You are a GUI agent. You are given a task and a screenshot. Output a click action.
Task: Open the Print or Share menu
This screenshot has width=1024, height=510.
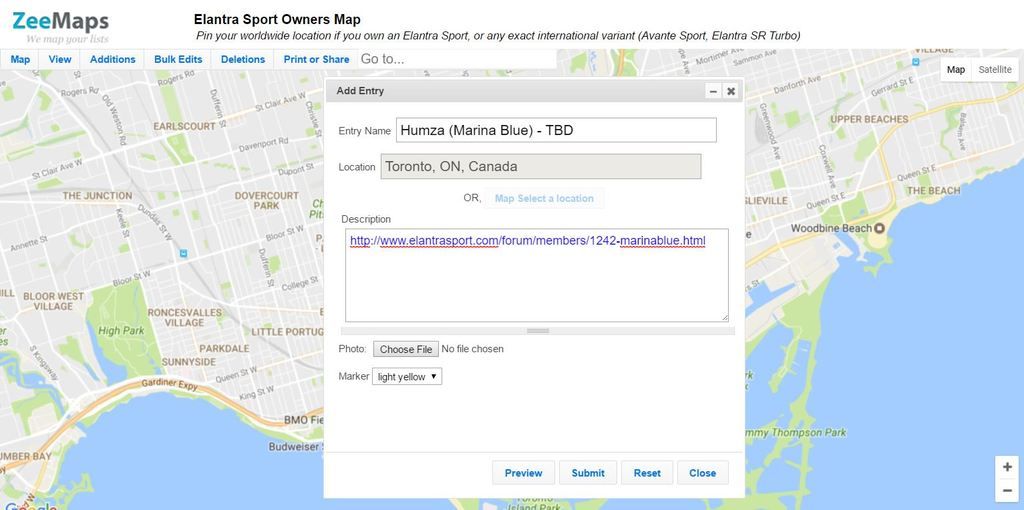coord(316,59)
